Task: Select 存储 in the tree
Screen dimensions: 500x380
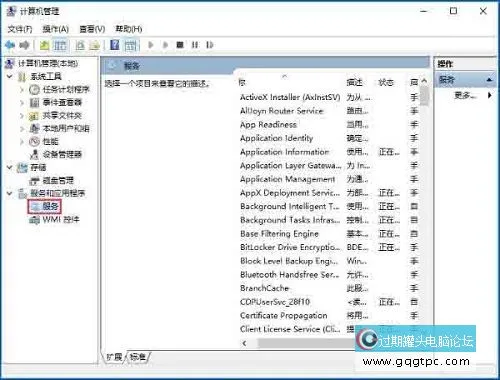Action: 38,167
